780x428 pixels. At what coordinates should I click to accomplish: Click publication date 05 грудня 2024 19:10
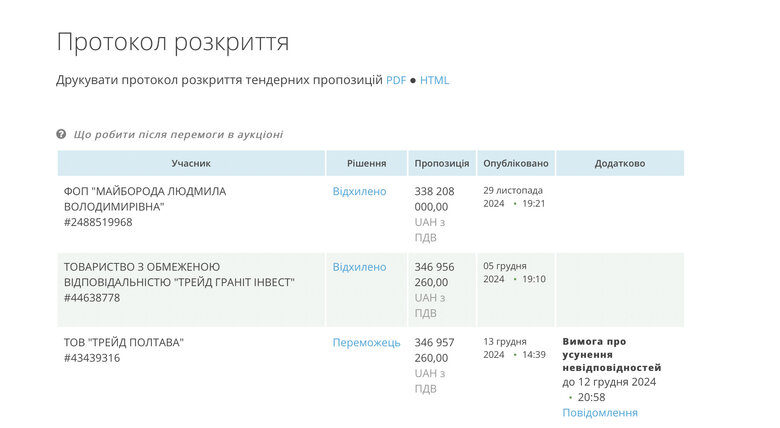(514, 273)
